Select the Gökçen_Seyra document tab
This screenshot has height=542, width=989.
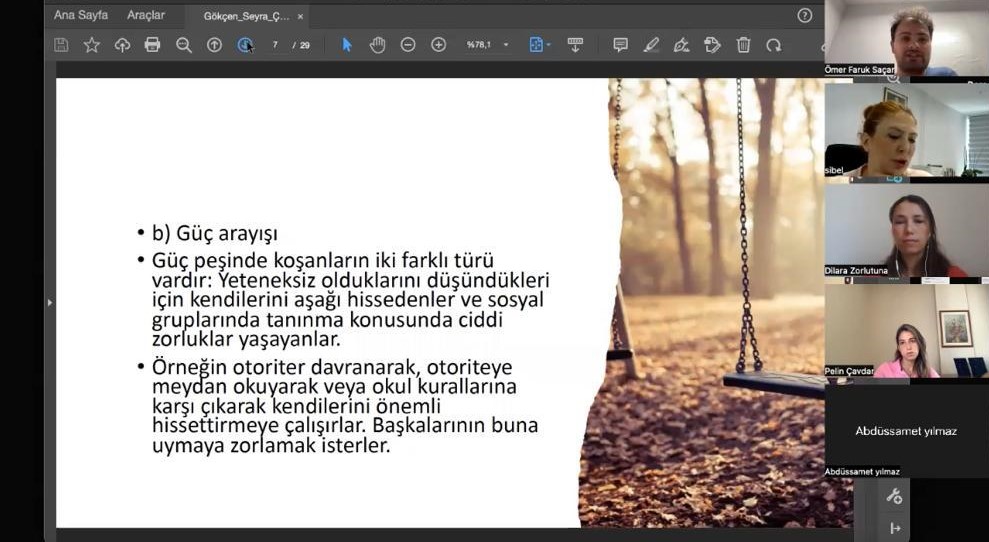click(246, 16)
